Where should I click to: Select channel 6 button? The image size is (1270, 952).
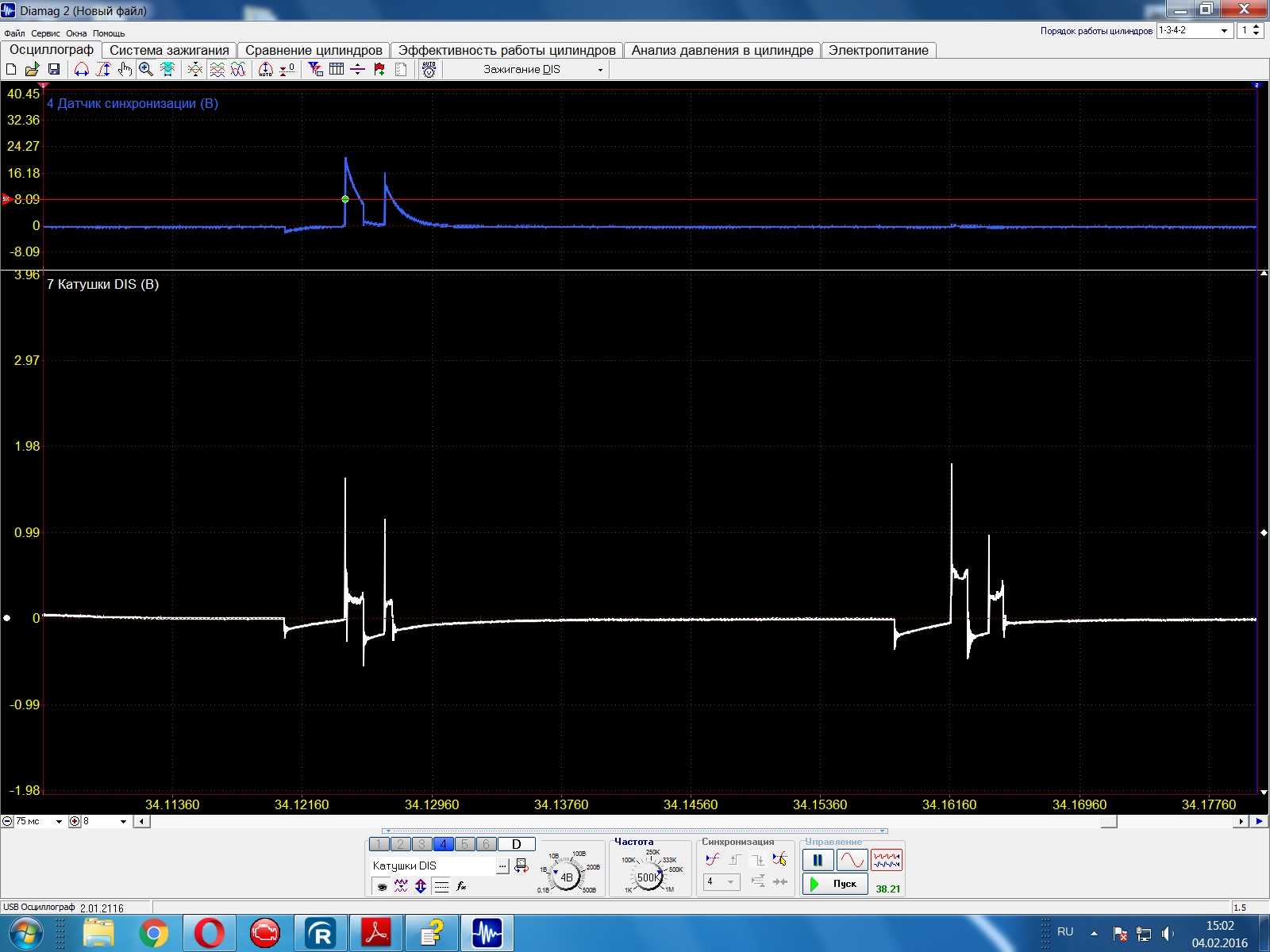(487, 844)
